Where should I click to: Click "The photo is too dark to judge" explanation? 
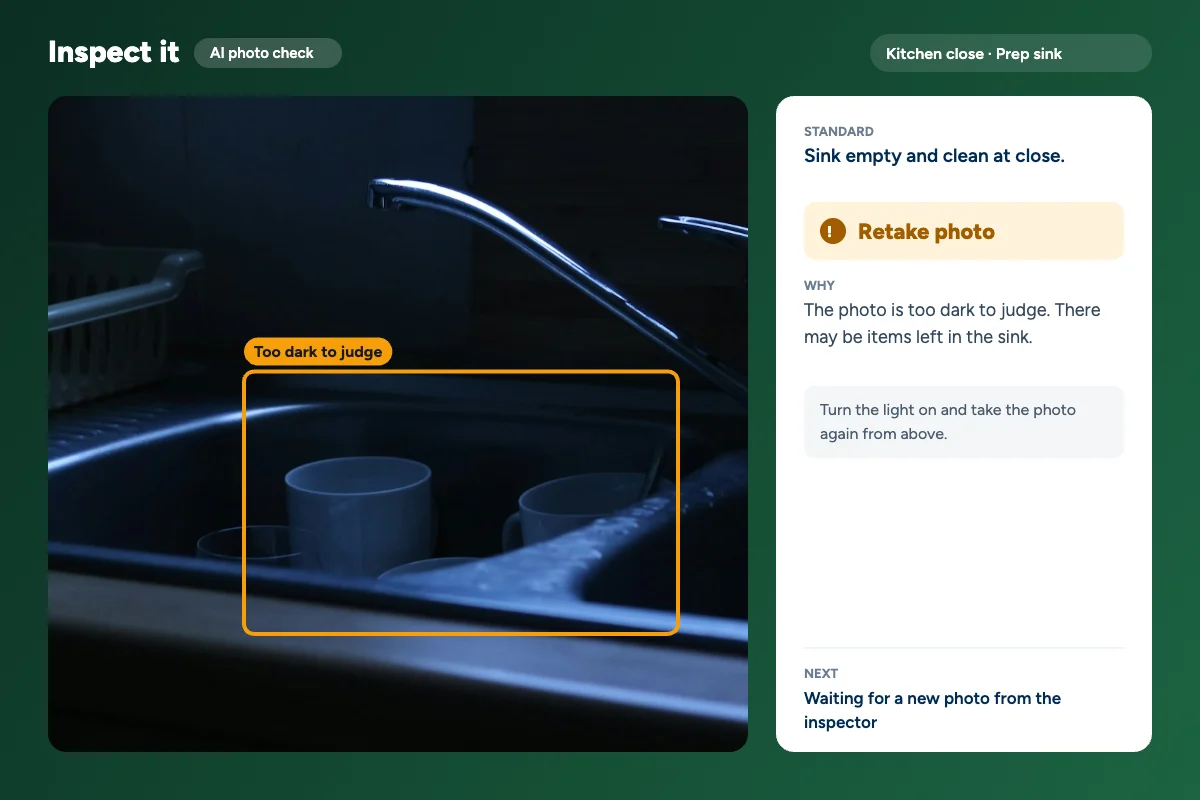pos(952,323)
